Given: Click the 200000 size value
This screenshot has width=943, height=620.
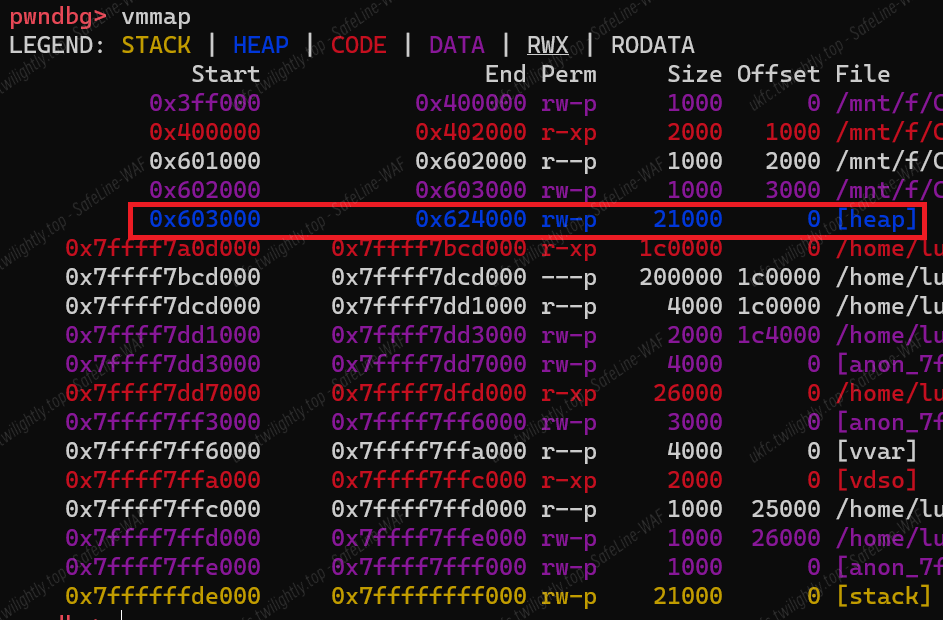Looking at the screenshot, I should [680, 277].
